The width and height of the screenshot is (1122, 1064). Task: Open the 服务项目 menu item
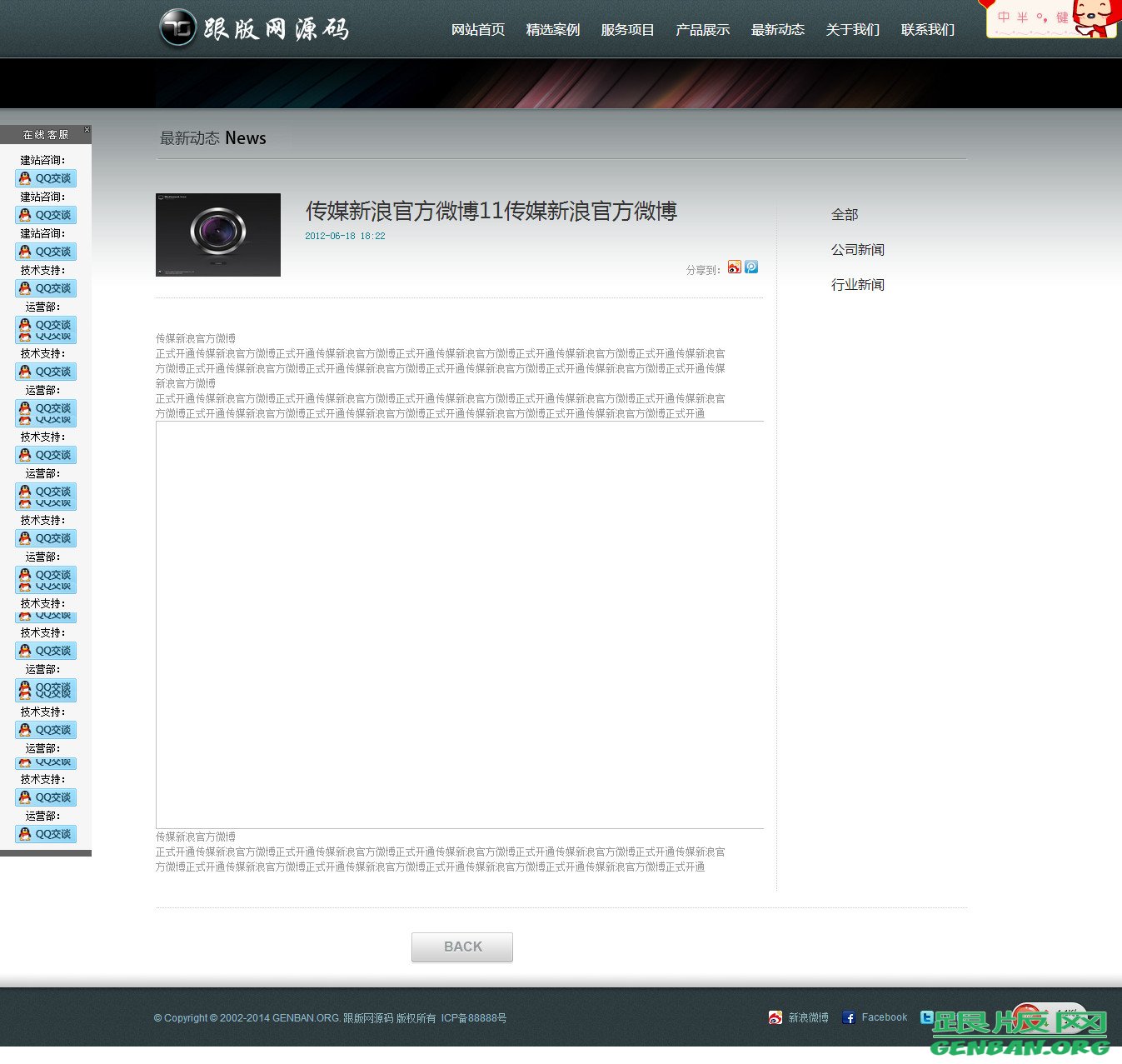pos(628,30)
